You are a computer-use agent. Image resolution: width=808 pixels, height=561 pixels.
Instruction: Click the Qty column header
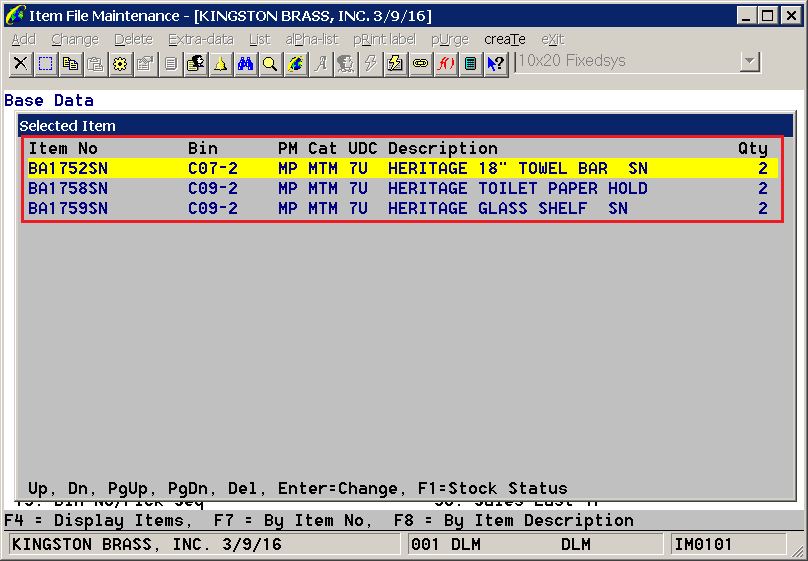753,148
